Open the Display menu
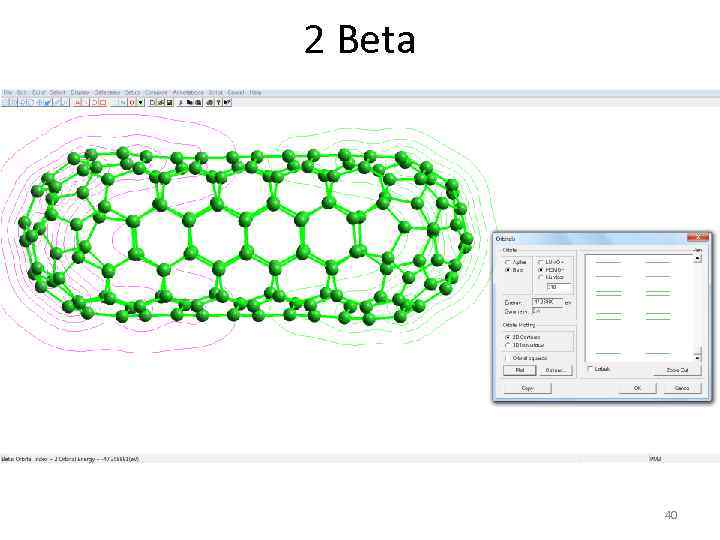This screenshot has width=720, height=540. click(79, 92)
